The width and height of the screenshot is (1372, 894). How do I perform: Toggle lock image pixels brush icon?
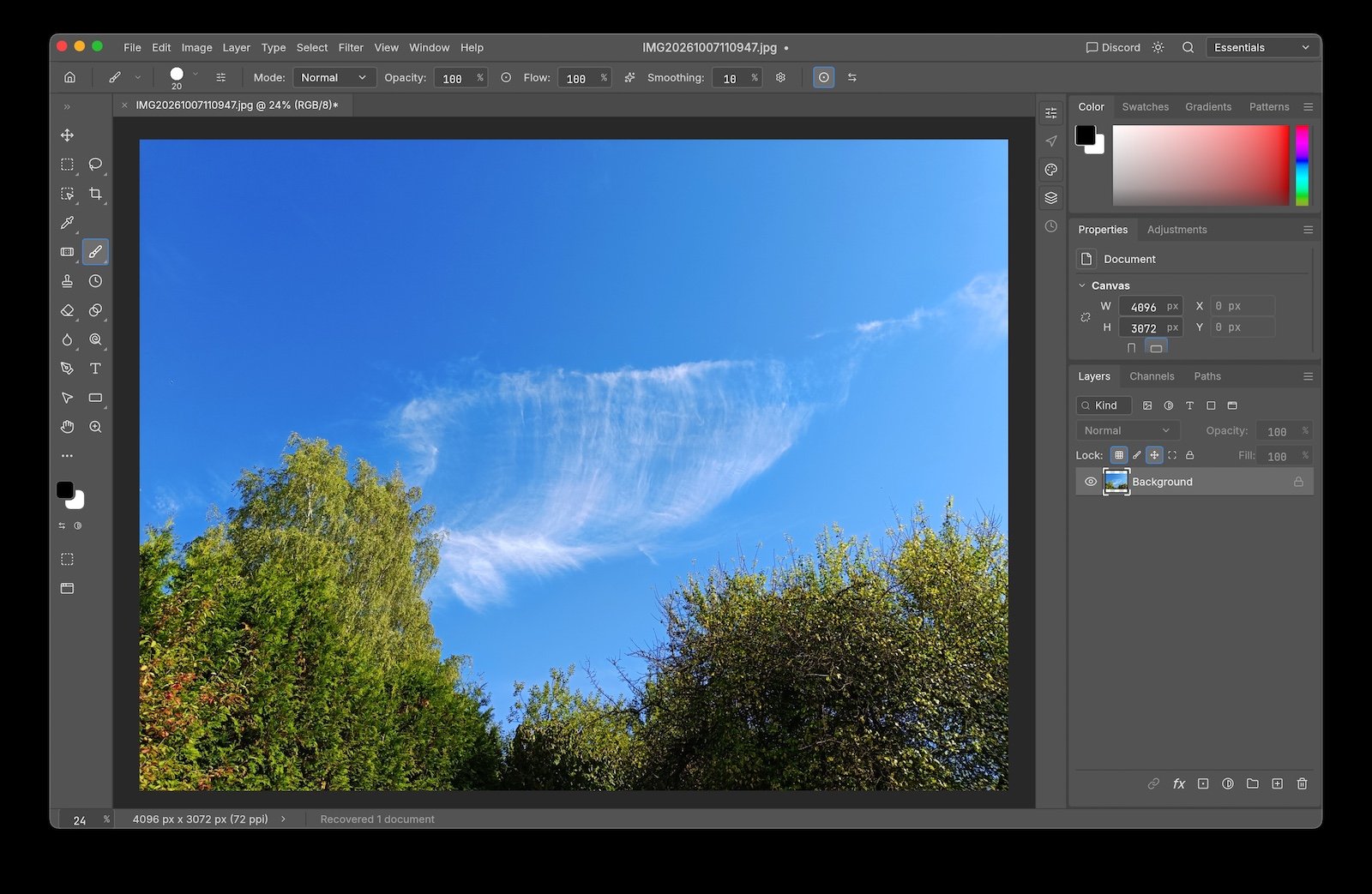1136,455
